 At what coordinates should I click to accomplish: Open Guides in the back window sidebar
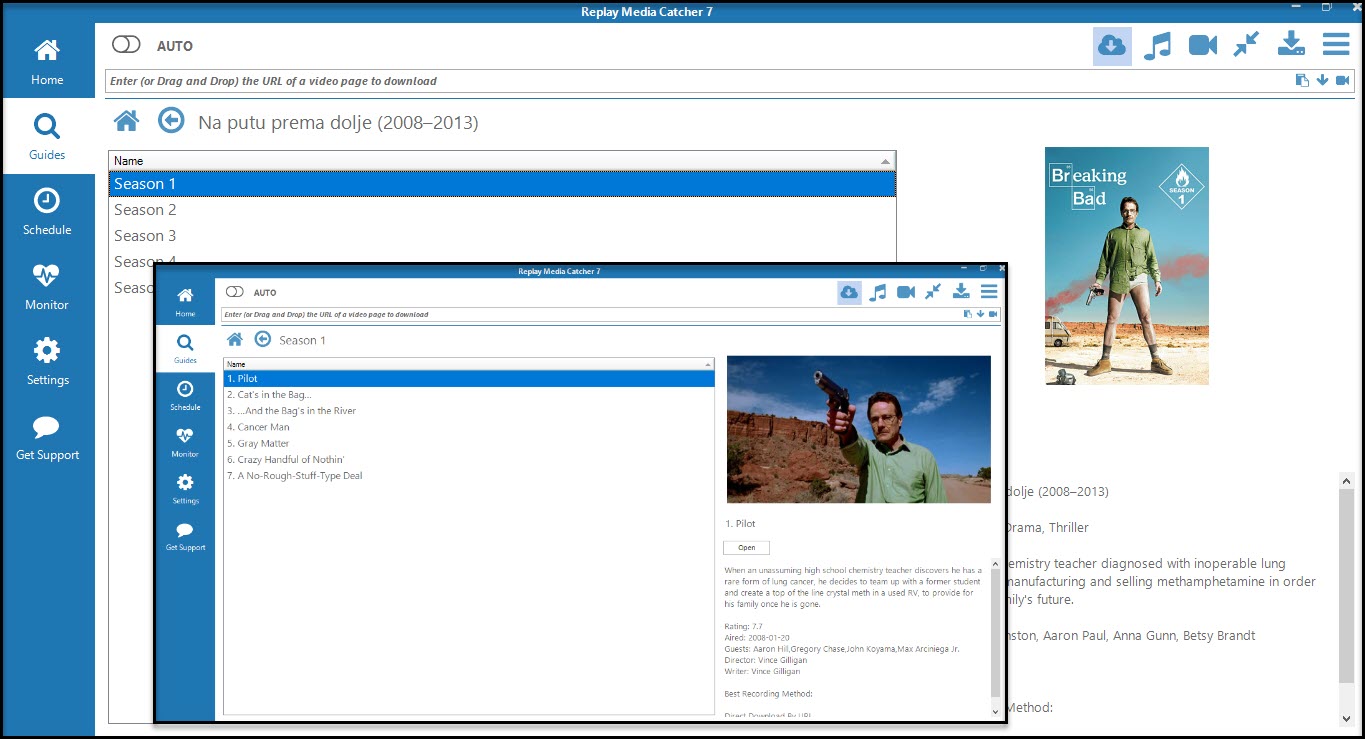pos(47,136)
